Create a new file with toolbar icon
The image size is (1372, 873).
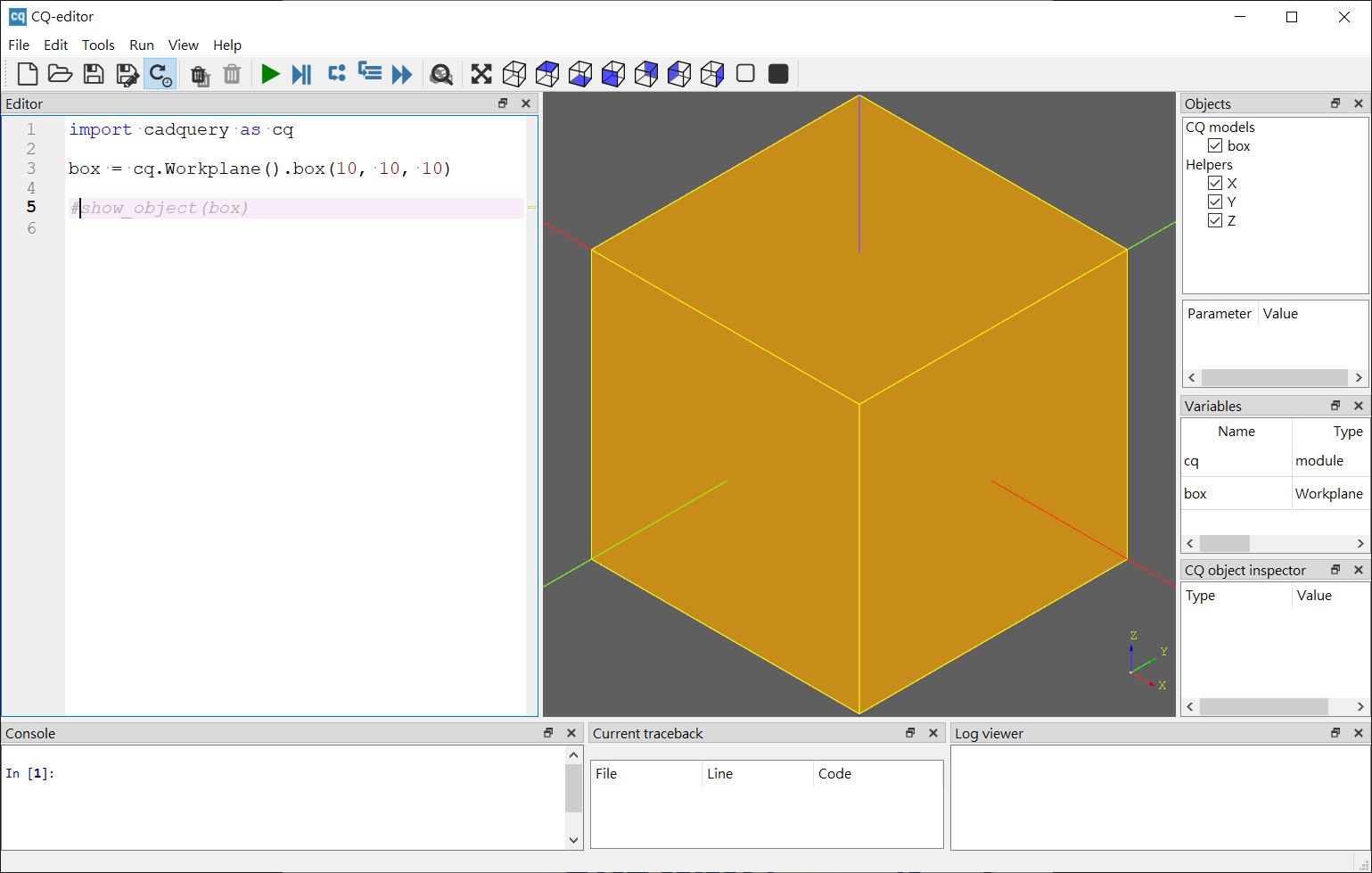28,74
